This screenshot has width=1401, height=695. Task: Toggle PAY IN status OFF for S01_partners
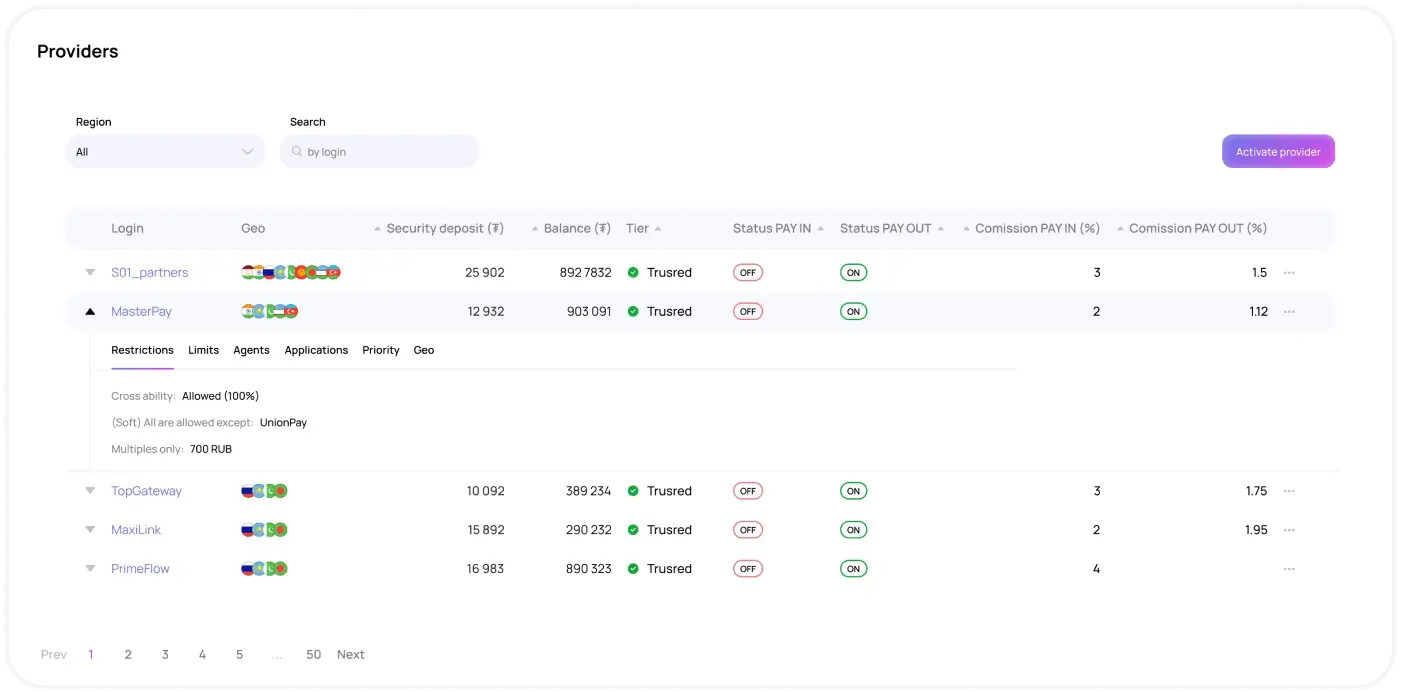[747, 272]
